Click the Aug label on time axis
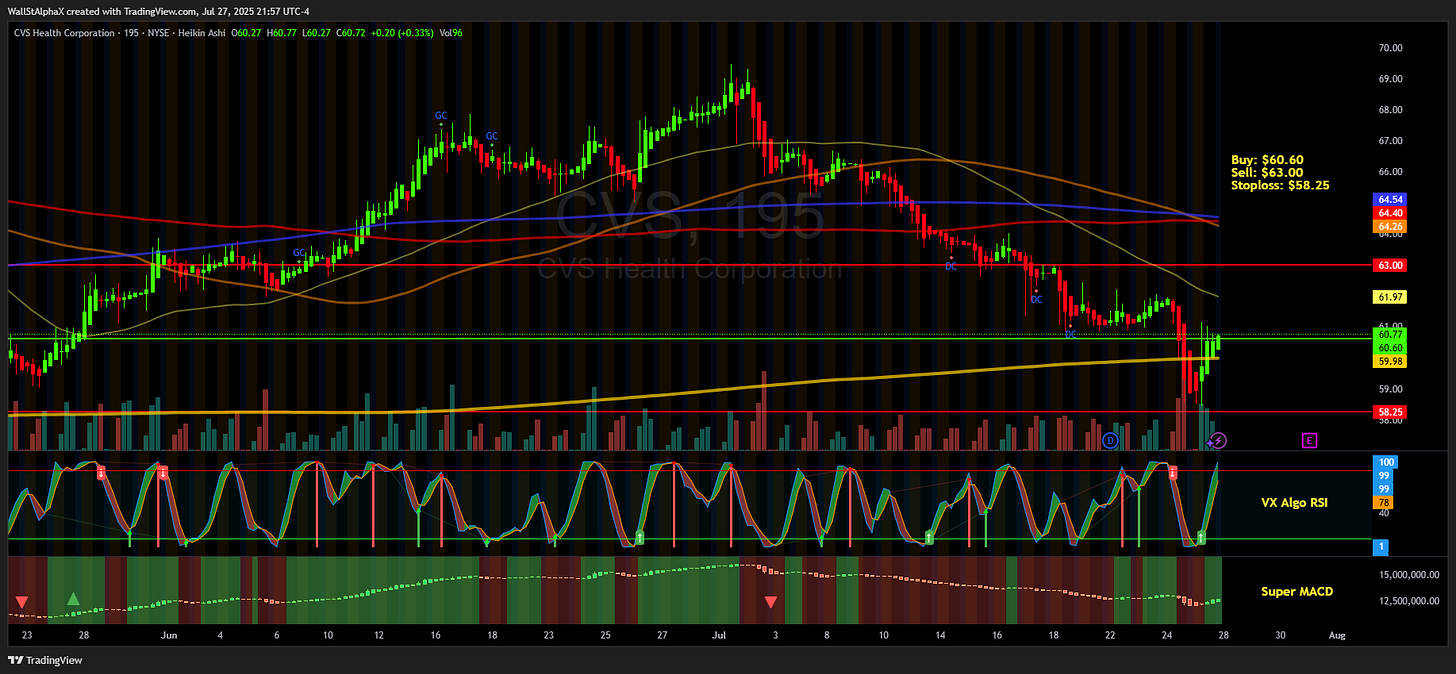 pyautogui.click(x=1337, y=635)
